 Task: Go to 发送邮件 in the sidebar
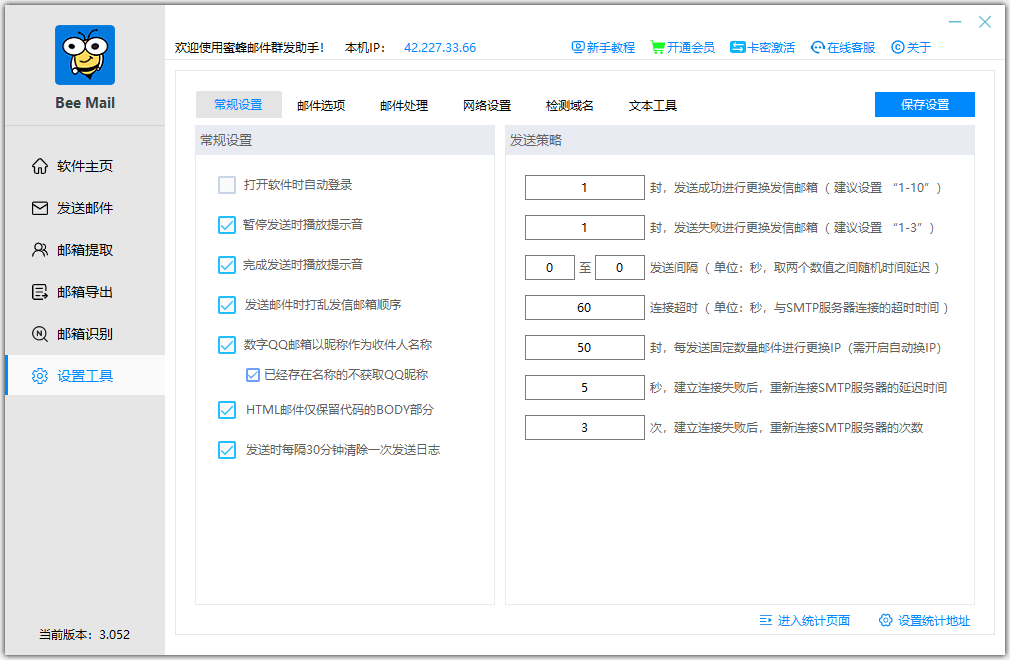coord(84,208)
